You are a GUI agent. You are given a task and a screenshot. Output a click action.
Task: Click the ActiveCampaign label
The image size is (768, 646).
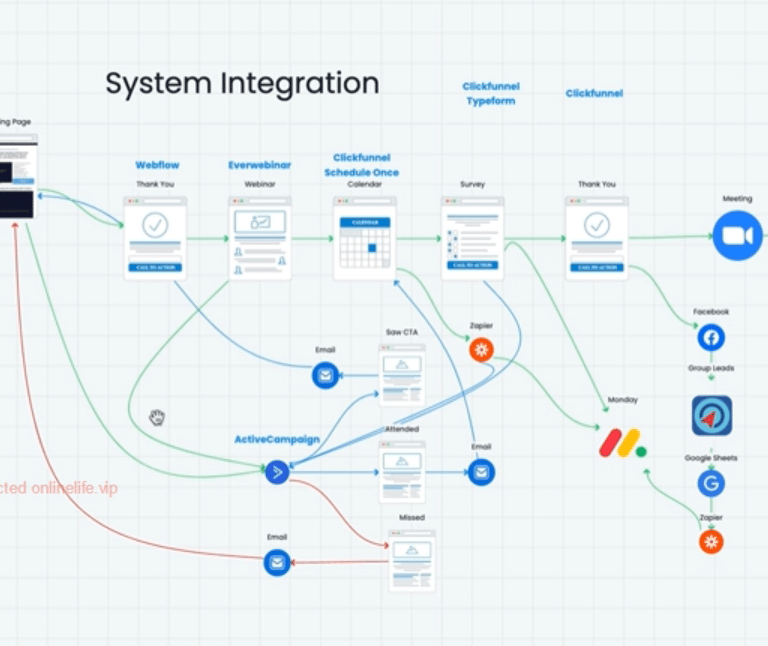coord(277,439)
